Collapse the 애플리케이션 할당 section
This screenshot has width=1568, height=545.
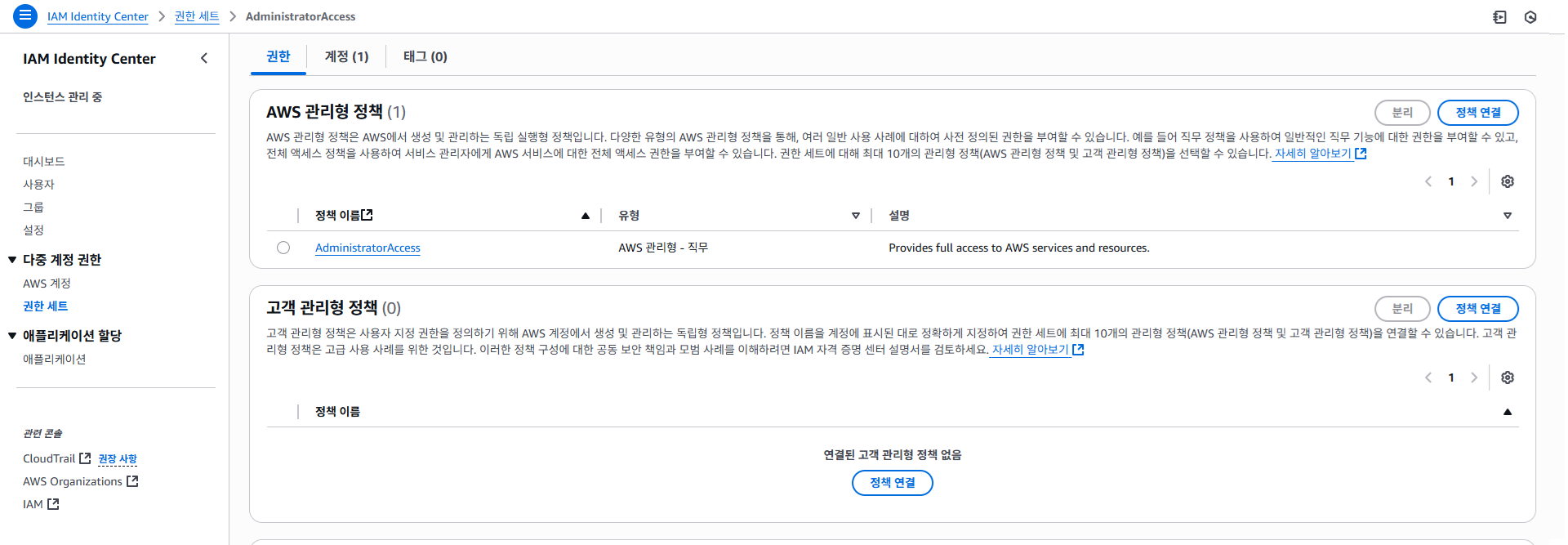pyautogui.click(x=12, y=336)
